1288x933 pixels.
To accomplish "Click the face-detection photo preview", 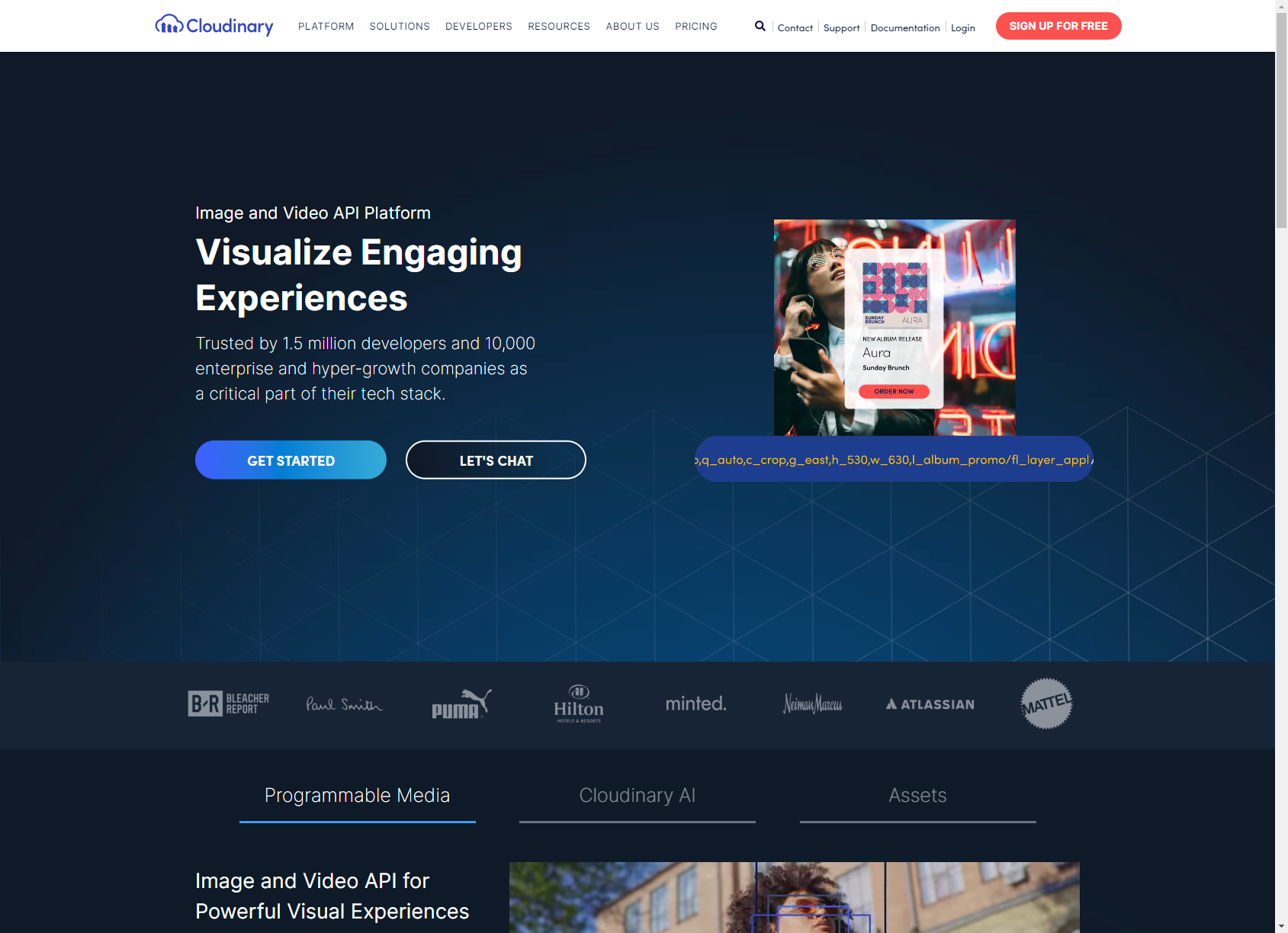I will click(x=795, y=897).
